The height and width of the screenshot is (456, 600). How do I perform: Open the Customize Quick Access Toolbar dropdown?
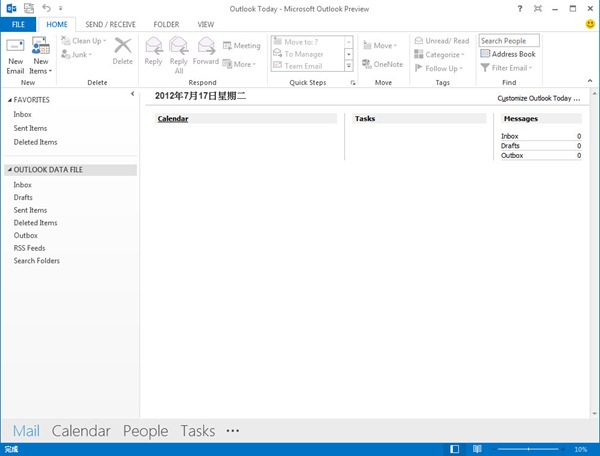tap(60, 8)
